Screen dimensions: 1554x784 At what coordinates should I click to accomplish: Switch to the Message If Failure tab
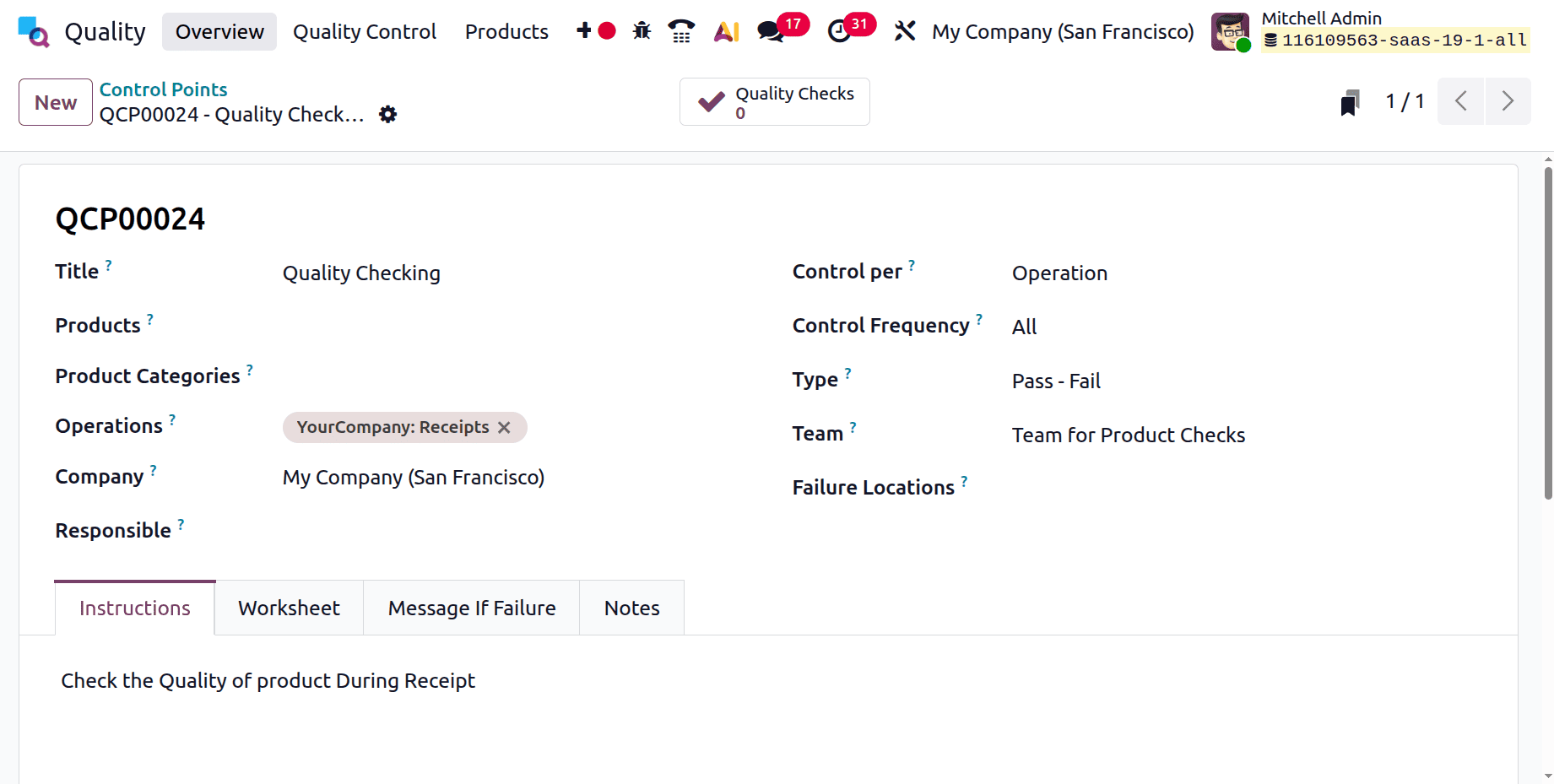(472, 608)
